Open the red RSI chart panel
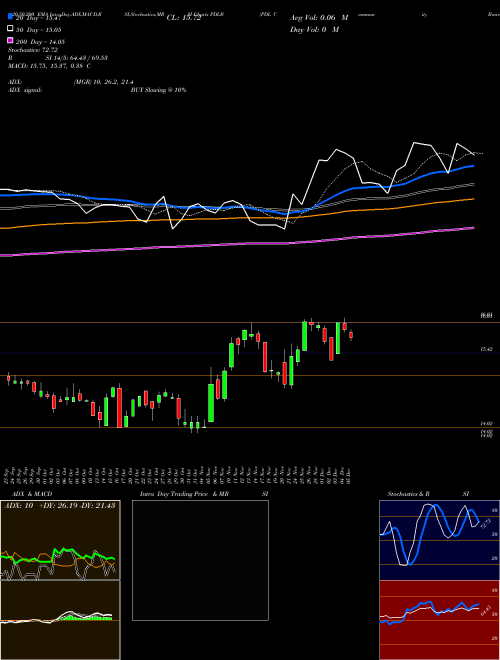Viewport: 500px width, 660px height. pos(439,620)
